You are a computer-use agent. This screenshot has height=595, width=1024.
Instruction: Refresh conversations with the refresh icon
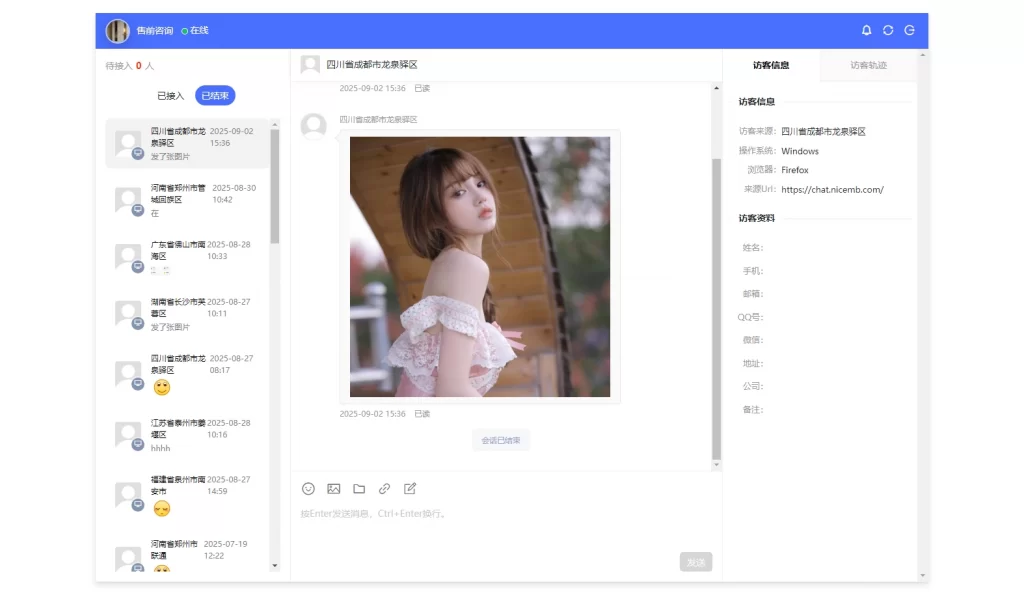[x=888, y=30]
